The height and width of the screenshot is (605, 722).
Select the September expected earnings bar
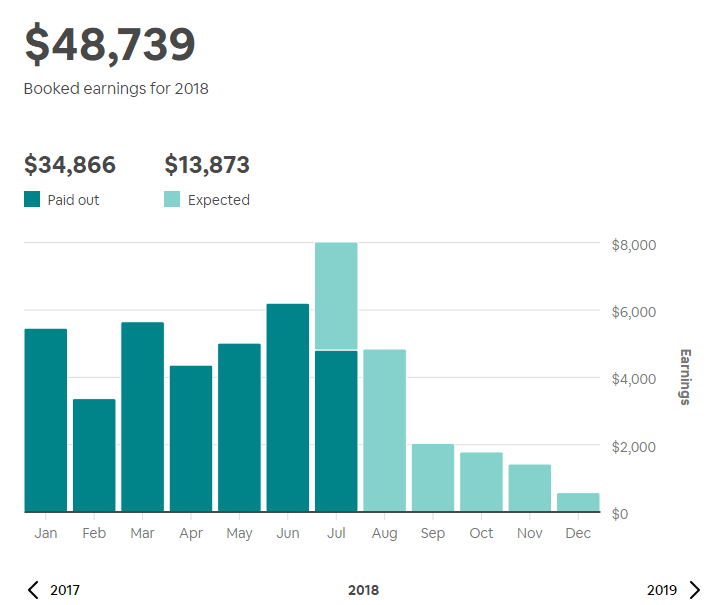[x=433, y=478]
